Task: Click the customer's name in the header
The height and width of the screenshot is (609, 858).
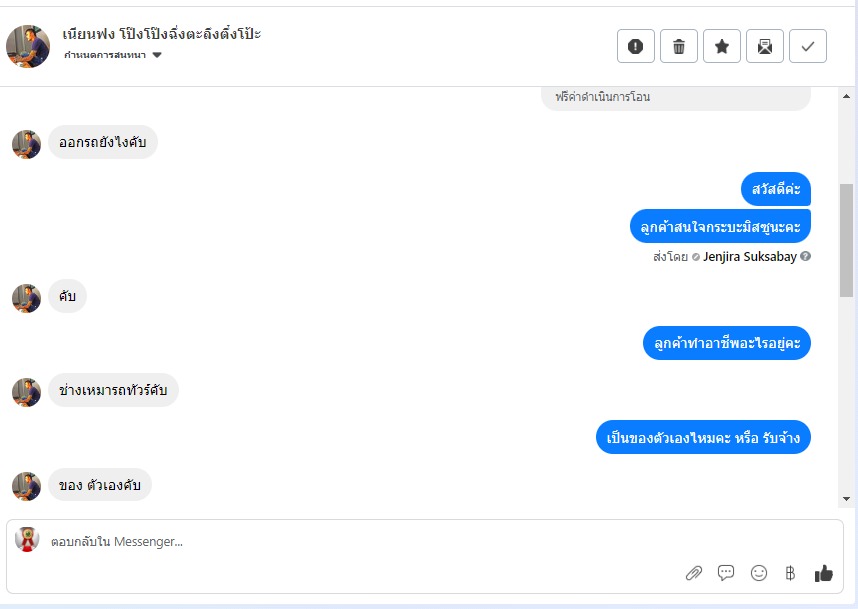Action: tap(161, 34)
